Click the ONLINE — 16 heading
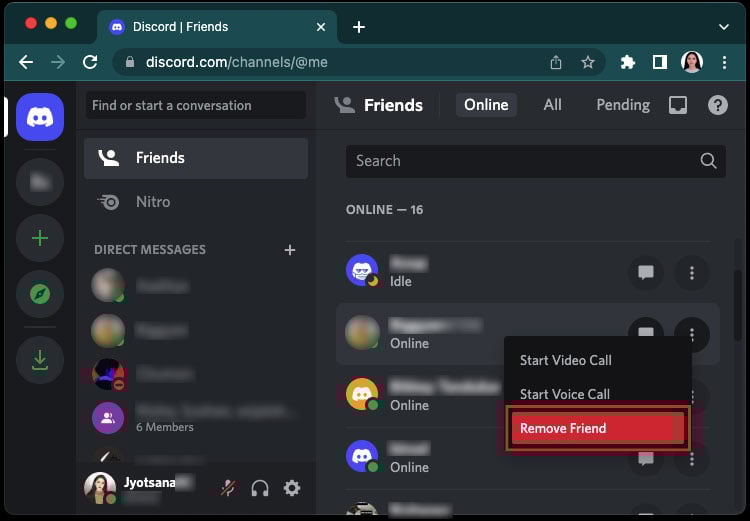Screen dimensions: 750x521 coord(384,210)
